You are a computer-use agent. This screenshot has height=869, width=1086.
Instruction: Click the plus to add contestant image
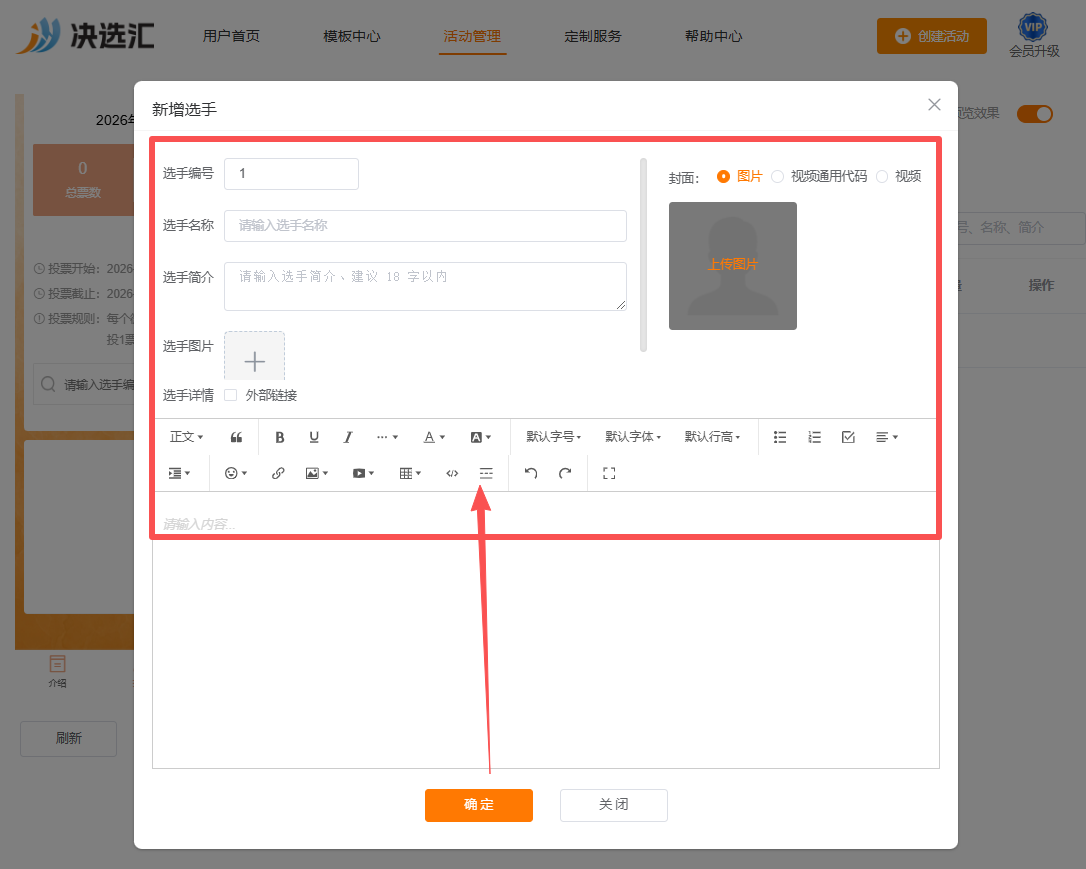(x=254, y=361)
